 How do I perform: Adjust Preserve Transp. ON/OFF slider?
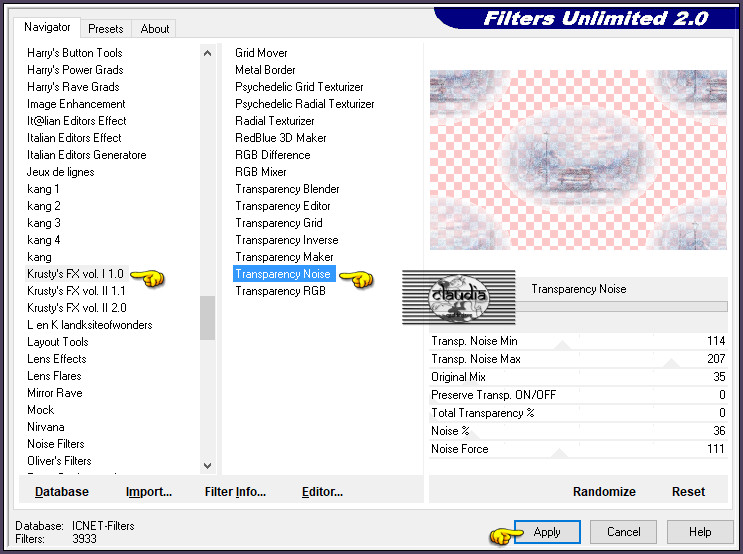click(578, 395)
